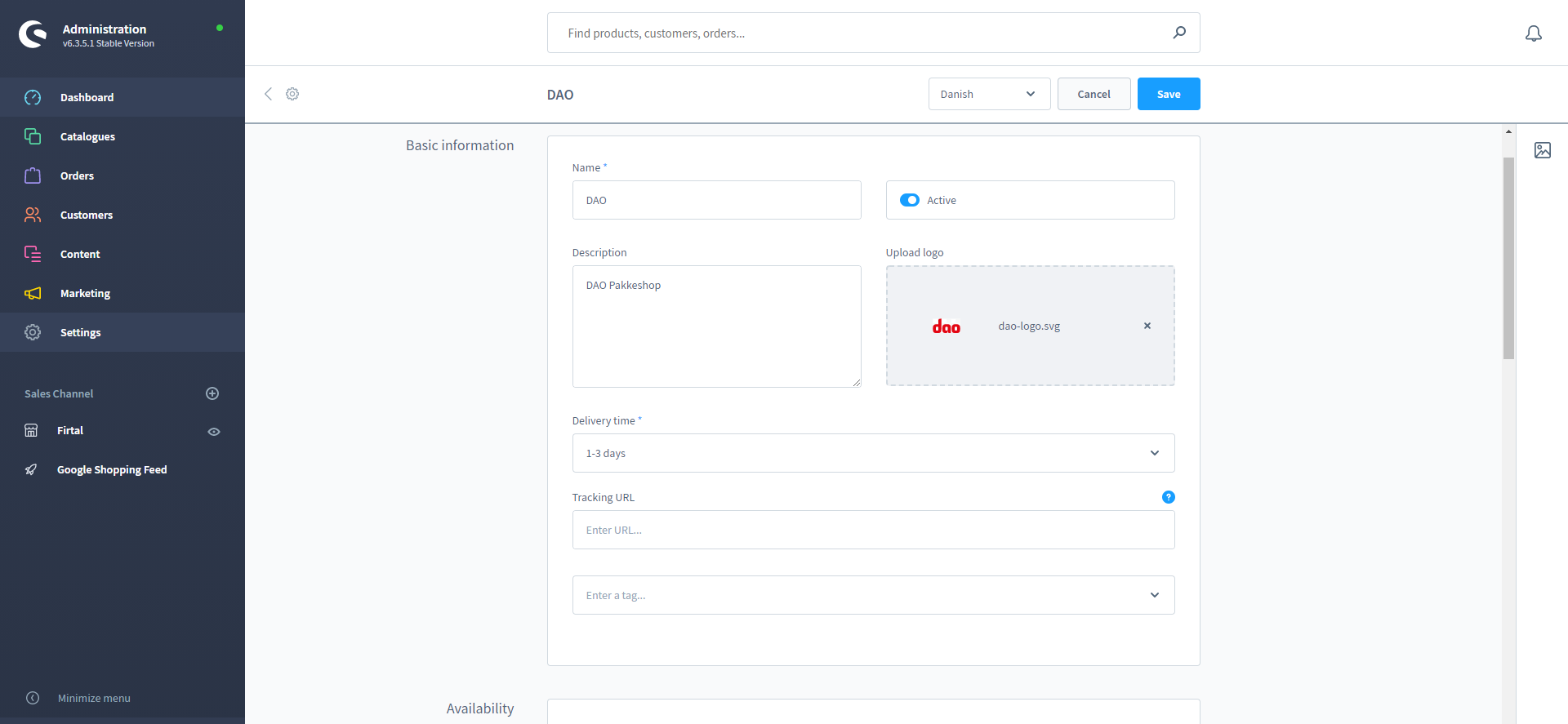Open Google Shopping Feed channel
1568x724 pixels.
112,469
